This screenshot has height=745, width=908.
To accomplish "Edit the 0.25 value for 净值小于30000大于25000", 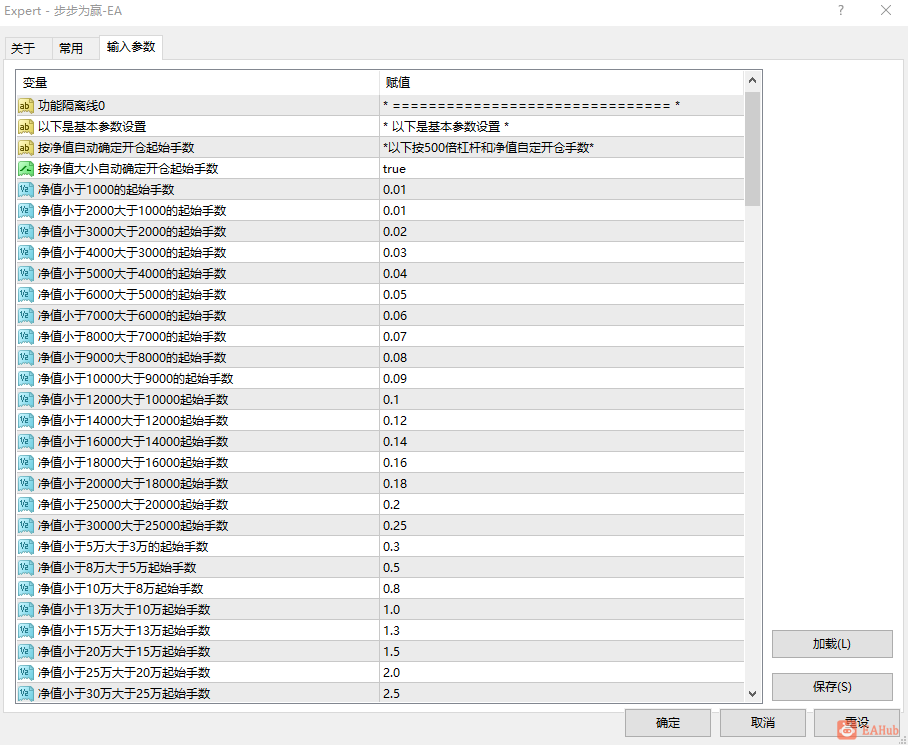I will pos(562,526).
